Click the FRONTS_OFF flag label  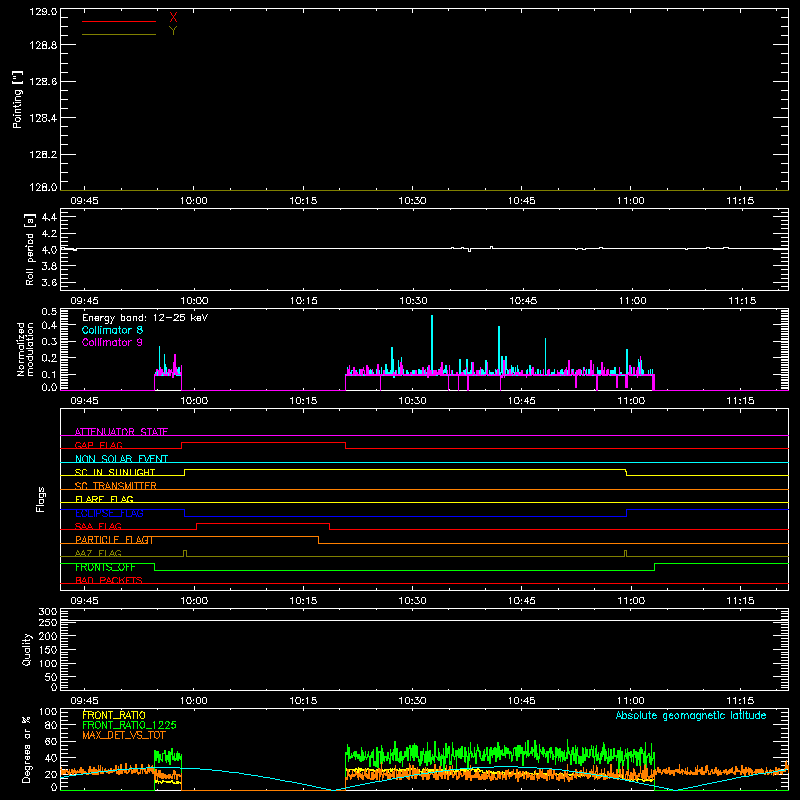tap(106, 567)
